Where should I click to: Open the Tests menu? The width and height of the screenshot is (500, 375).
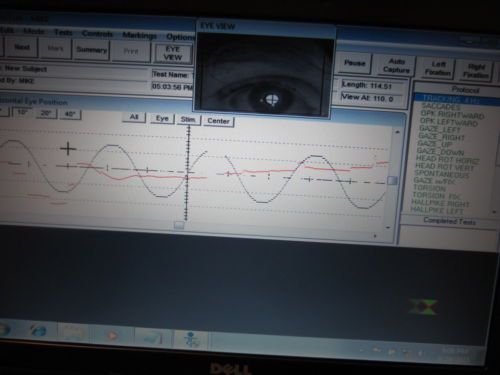(63, 32)
